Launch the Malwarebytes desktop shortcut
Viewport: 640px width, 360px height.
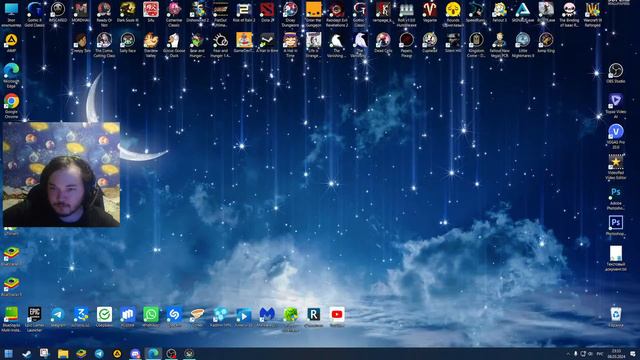(x=267, y=317)
